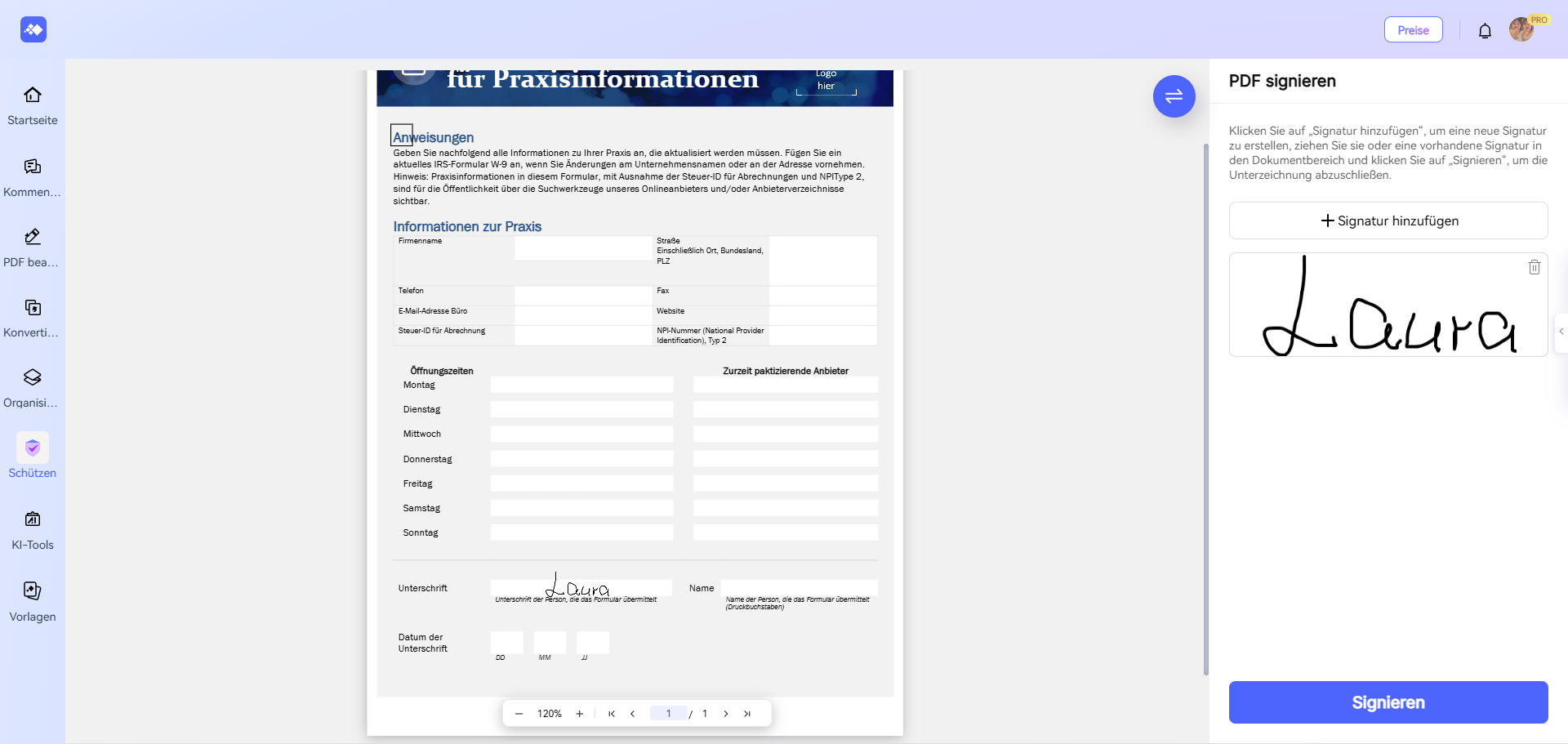The width and height of the screenshot is (1568, 744).
Task: Click the blue swap arrows button
Action: point(1174,96)
